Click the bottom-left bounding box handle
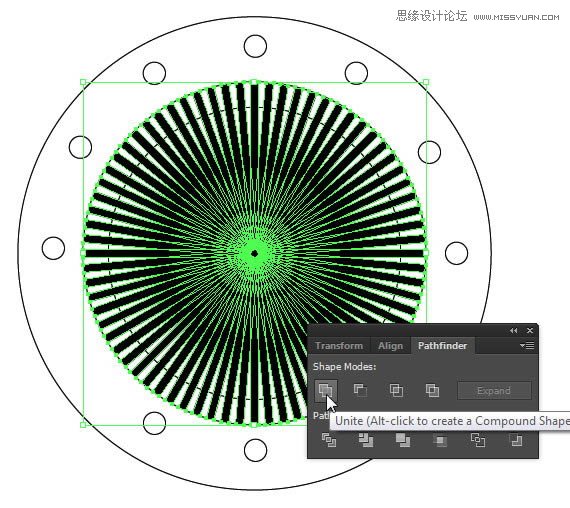 coord(83,425)
